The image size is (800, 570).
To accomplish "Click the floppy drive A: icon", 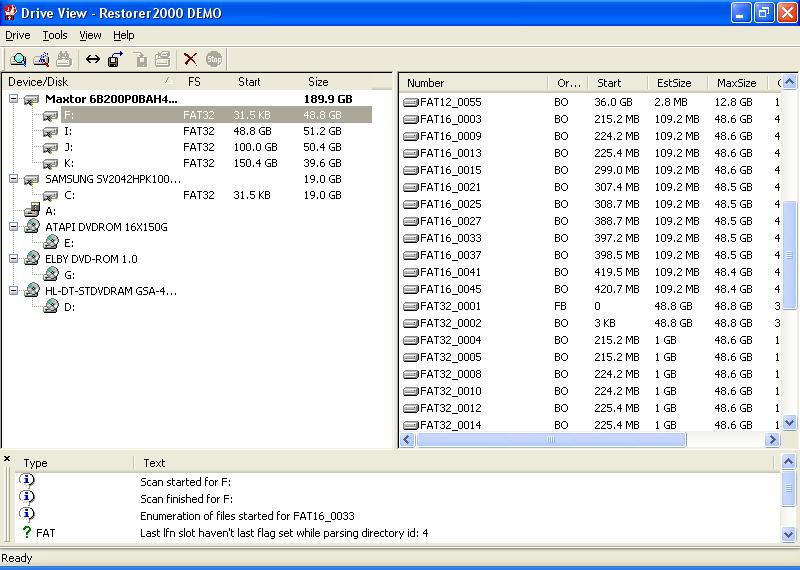I will pos(32,209).
